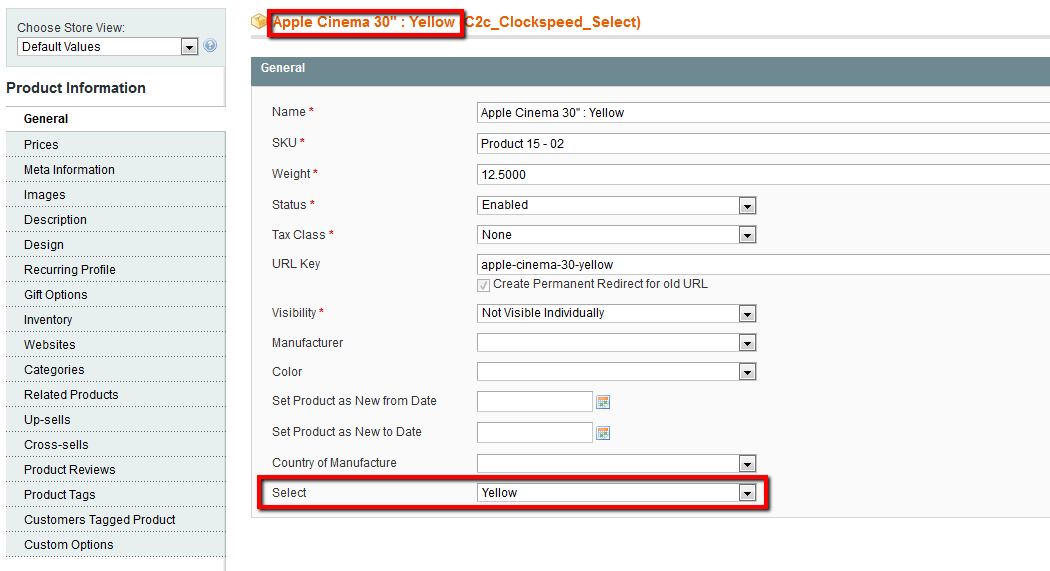
Task: Open the Status dropdown
Action: pyautogui.click(x=616, y=205)
